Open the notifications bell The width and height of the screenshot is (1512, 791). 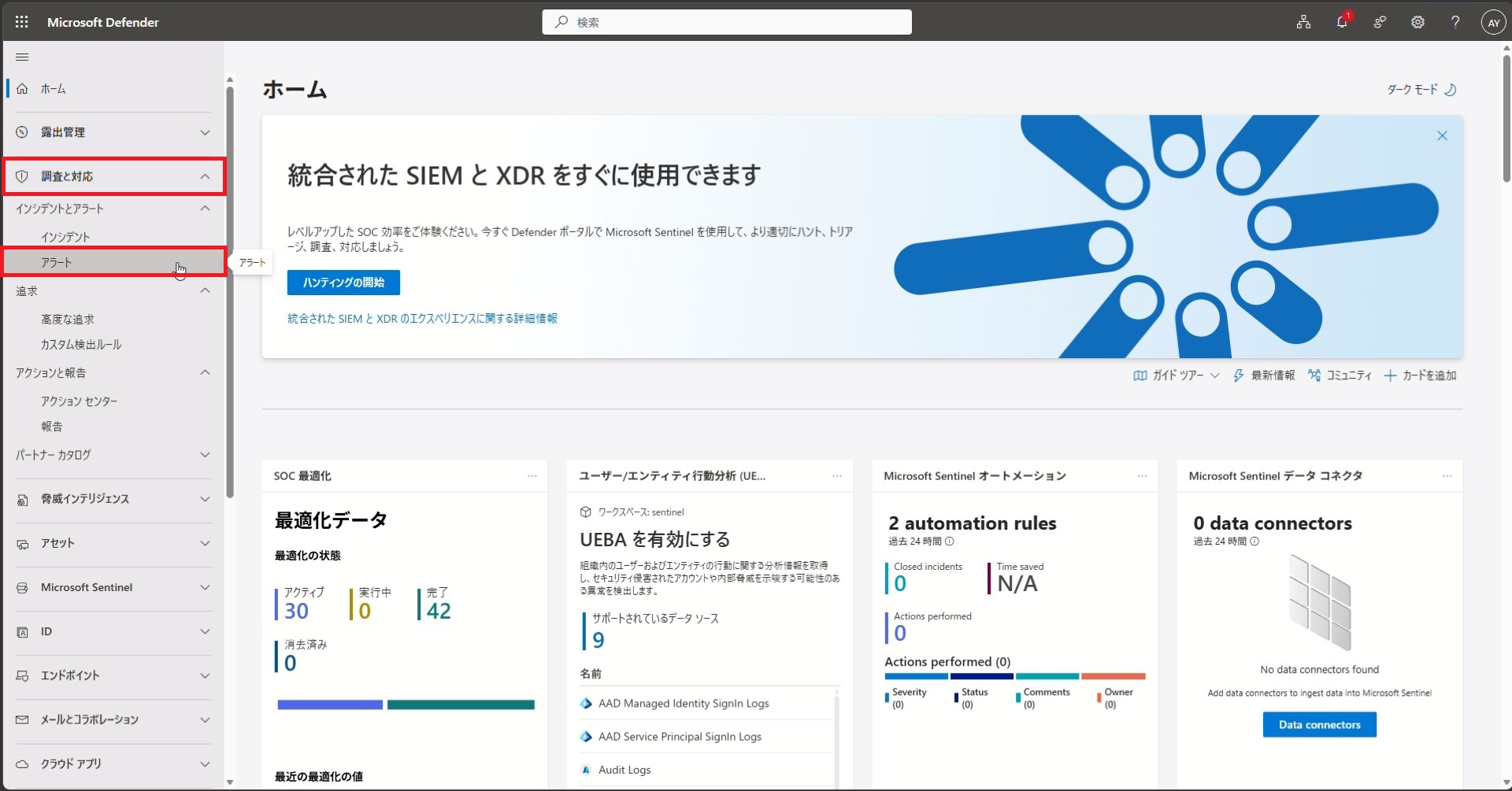1342,22
